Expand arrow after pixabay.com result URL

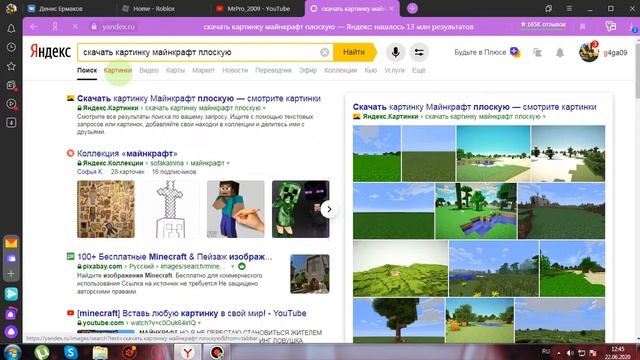232,267
